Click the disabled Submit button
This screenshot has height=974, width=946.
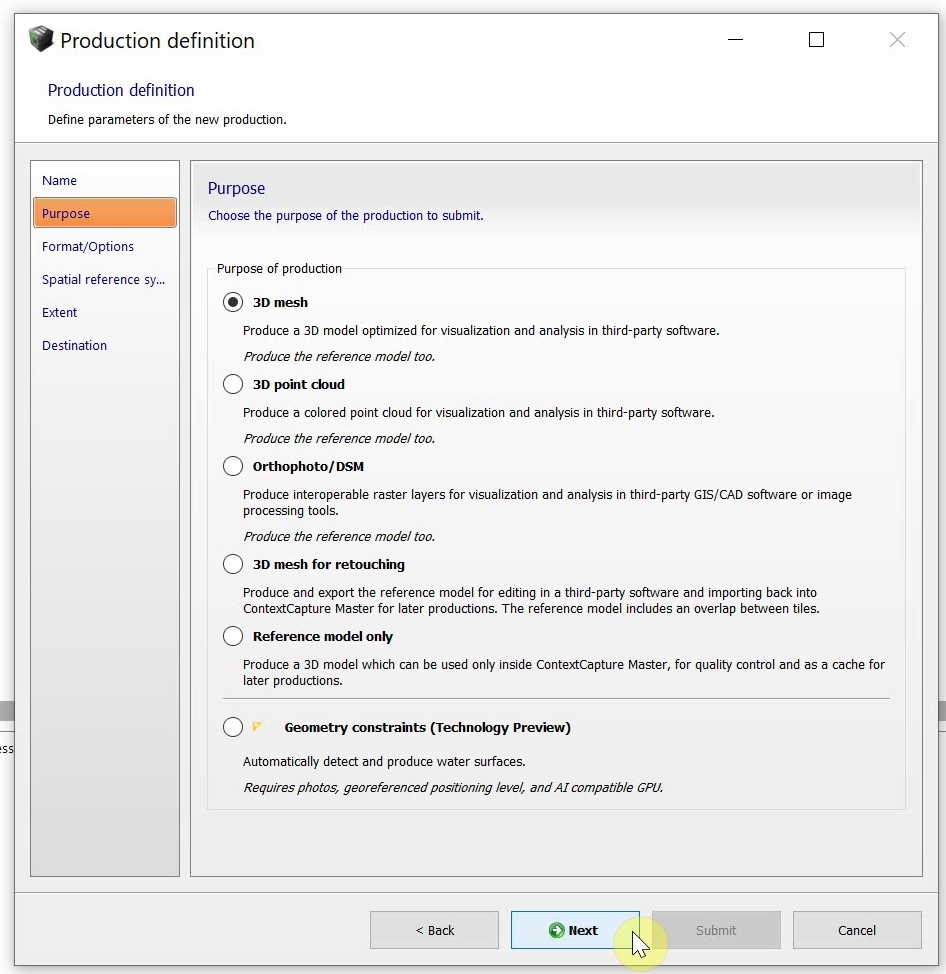[x=716, y=930]
